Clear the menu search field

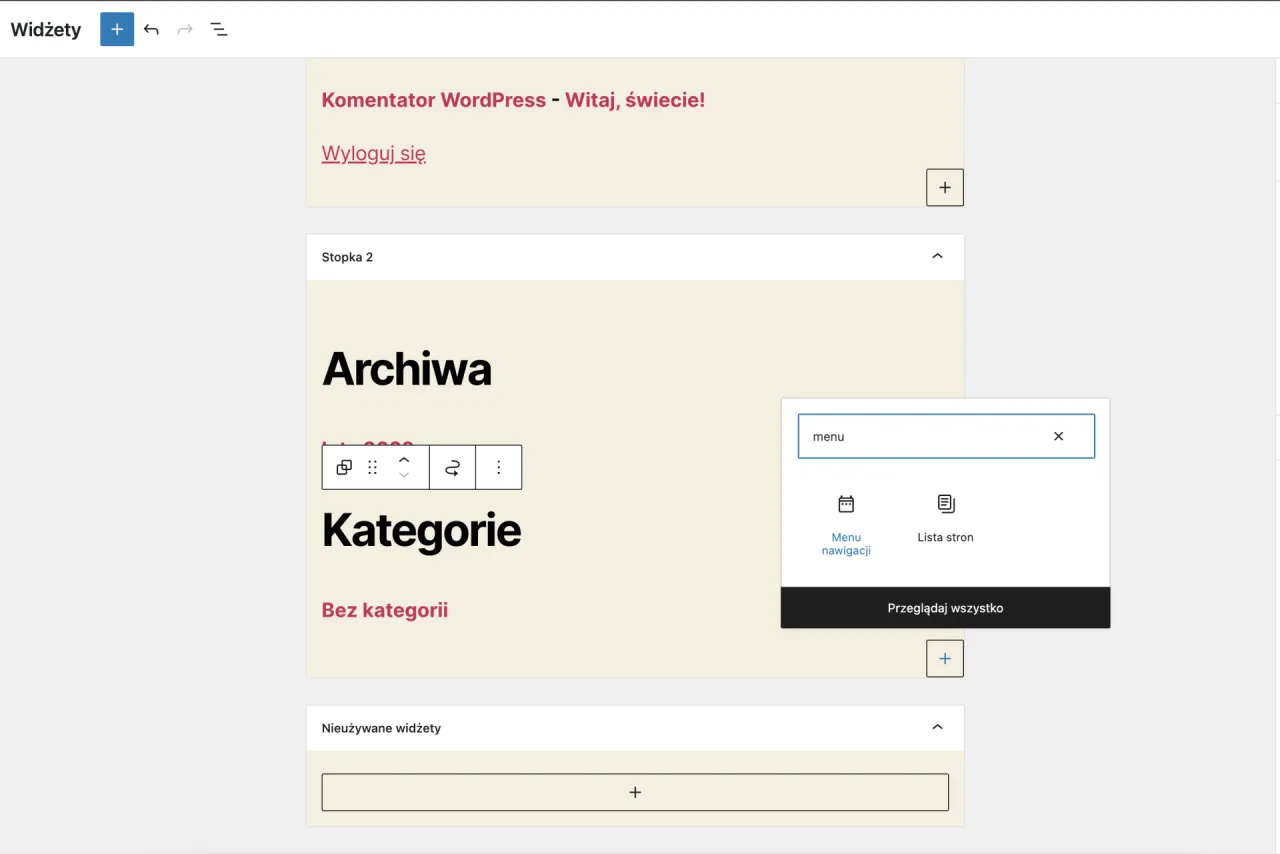point(1058,436)
